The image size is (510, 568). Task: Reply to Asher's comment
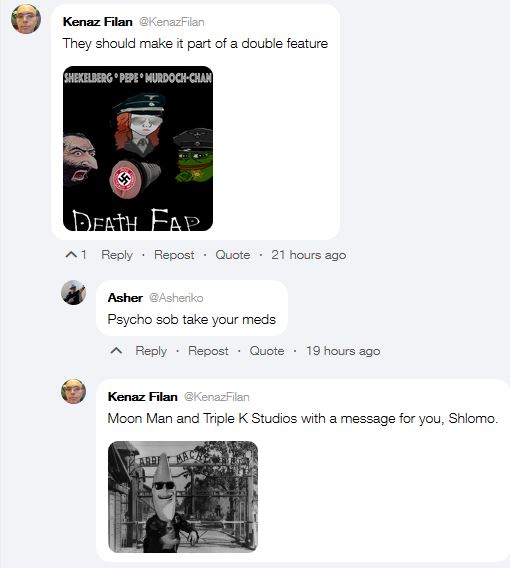(x=151, y=351)
